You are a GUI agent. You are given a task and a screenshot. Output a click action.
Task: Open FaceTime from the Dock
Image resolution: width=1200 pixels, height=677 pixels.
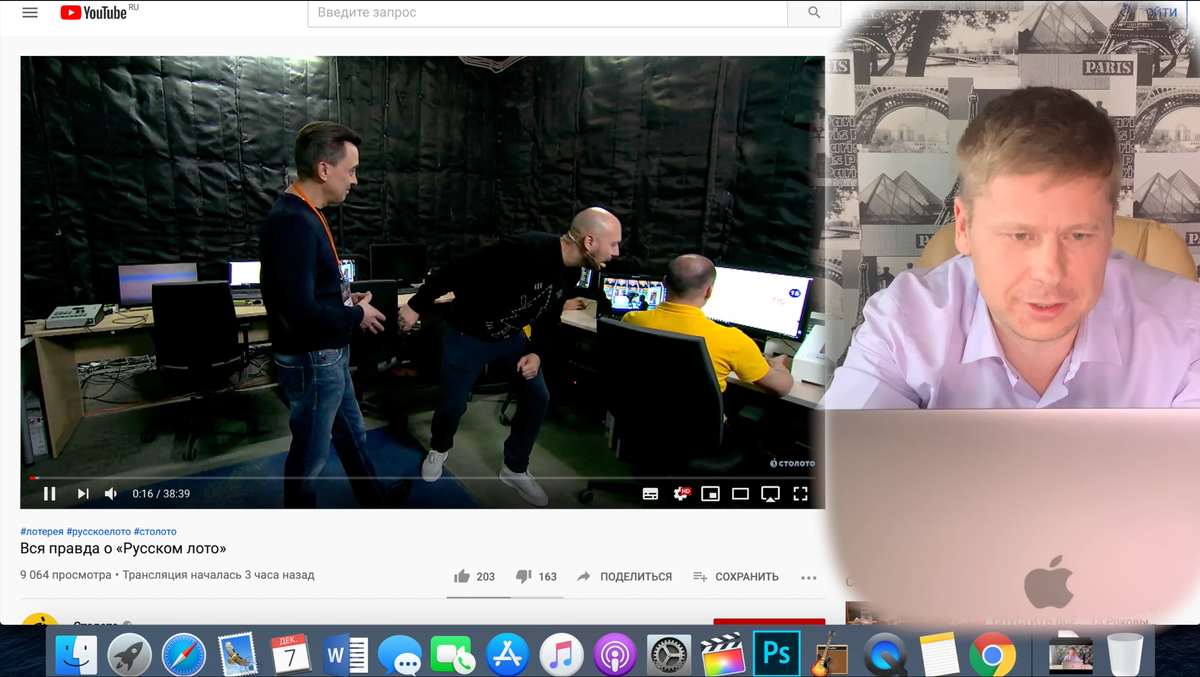tap(453, 655)
